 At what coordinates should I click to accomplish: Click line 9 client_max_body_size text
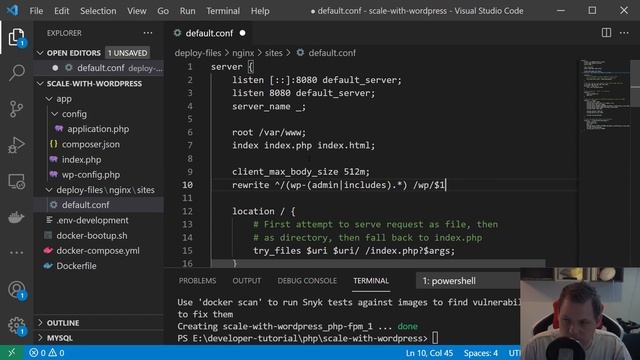(301, 172)
